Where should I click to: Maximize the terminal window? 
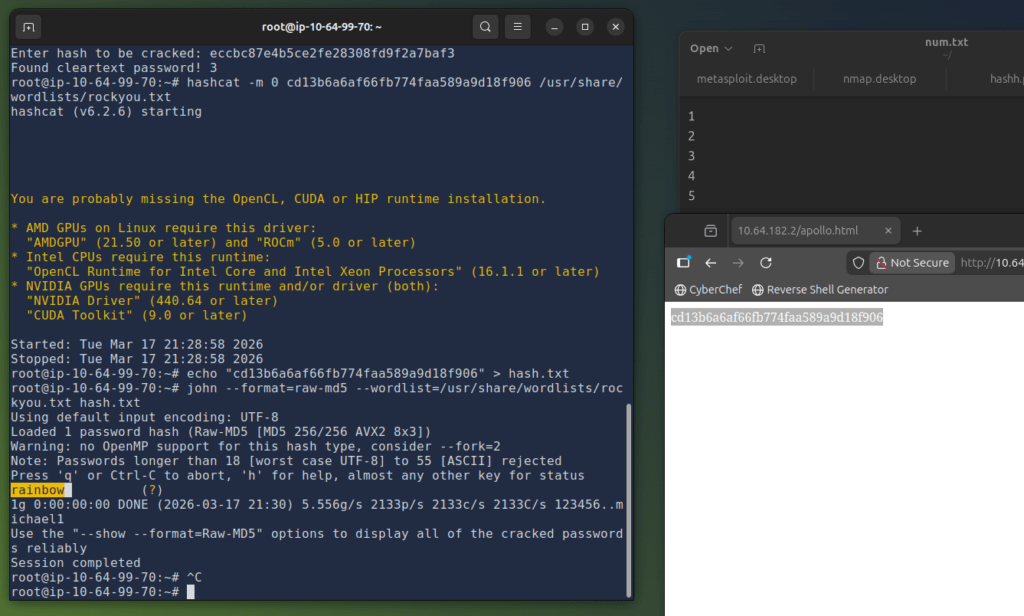point(584,27)
